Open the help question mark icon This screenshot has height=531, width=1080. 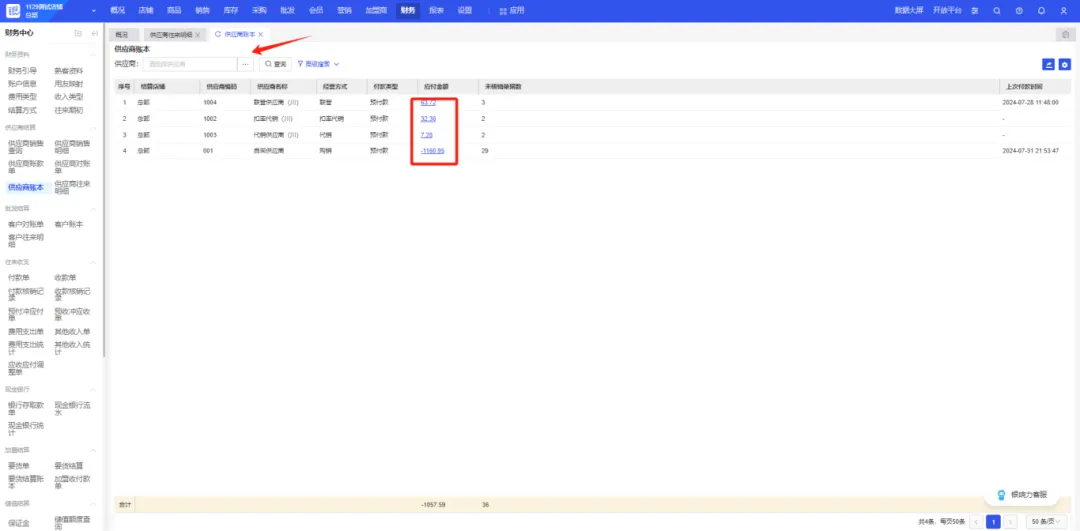pos(1019,10)
